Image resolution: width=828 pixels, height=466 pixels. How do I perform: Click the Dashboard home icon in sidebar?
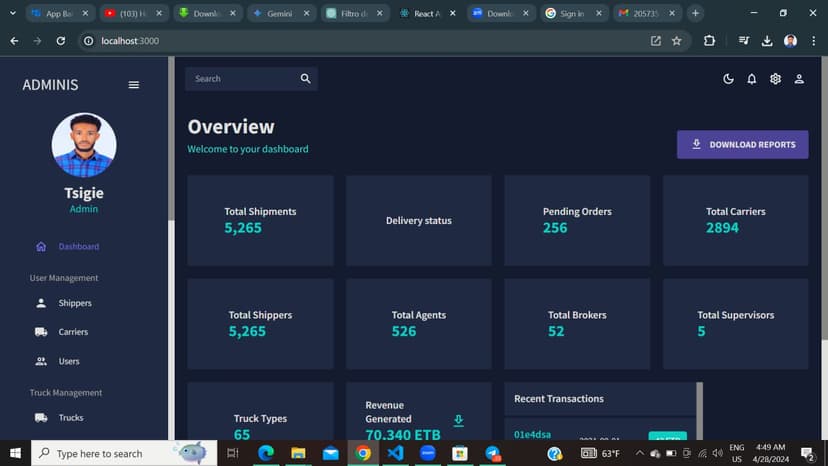tap(41, 247)
